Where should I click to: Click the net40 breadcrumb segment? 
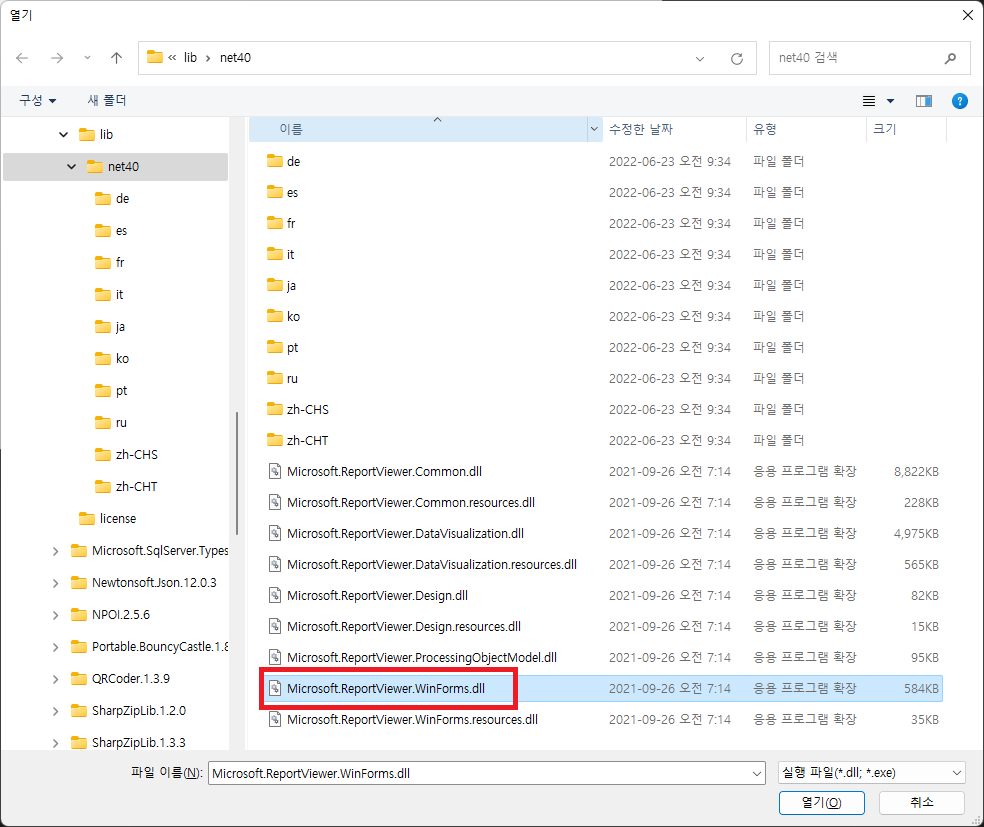click(x=235, y=58)
